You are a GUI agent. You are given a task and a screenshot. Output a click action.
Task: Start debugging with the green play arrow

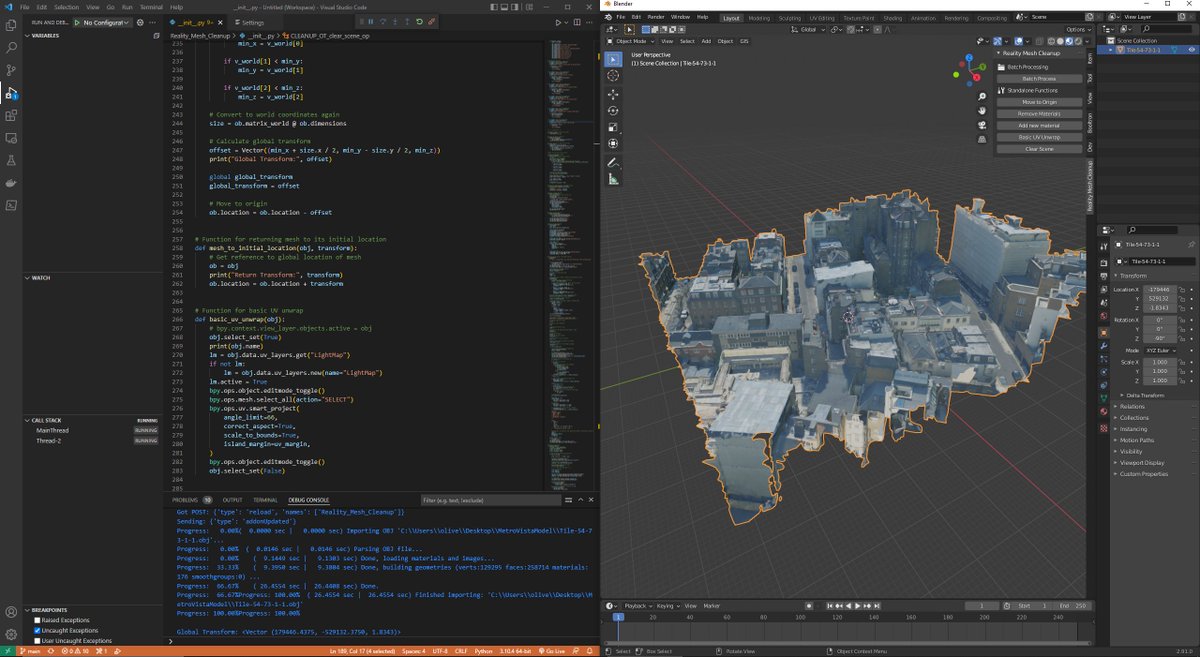[x=76, y=22]
